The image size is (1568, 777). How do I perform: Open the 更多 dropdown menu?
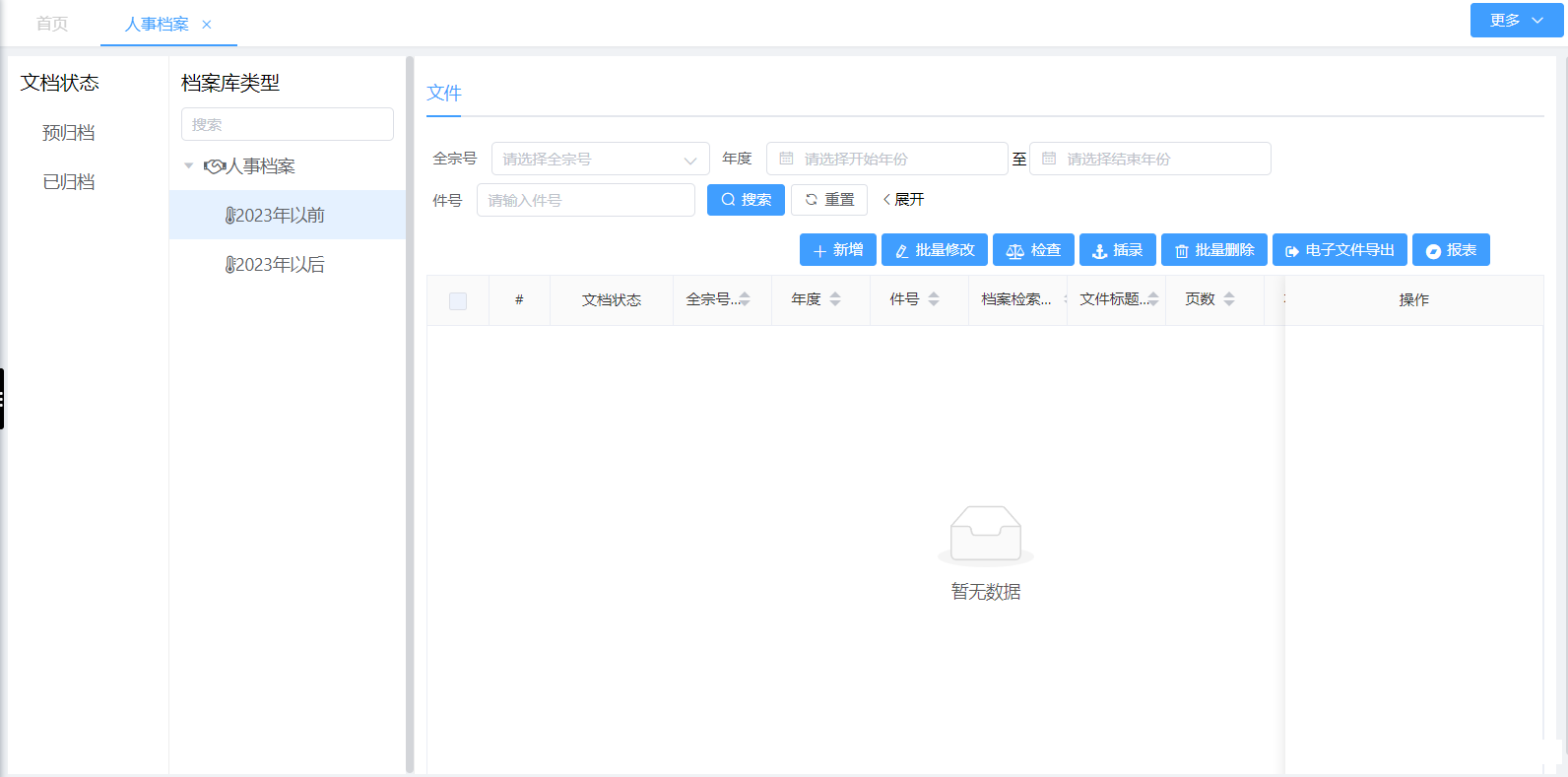[x=1517, y=20]
